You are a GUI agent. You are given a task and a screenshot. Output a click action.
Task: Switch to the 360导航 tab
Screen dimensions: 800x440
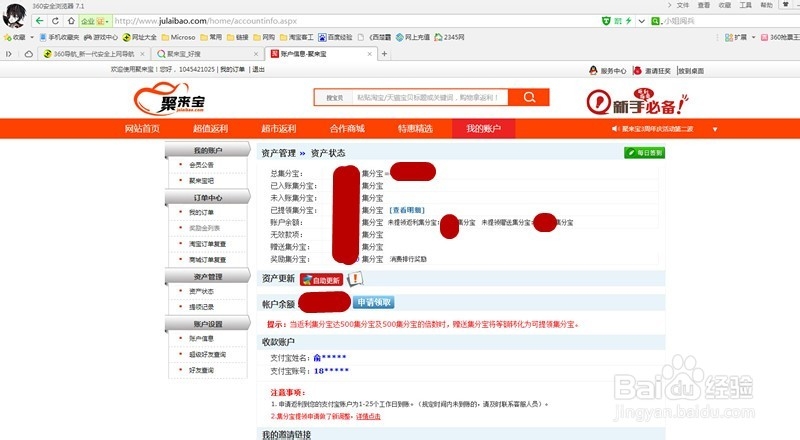tap(94, 54)
